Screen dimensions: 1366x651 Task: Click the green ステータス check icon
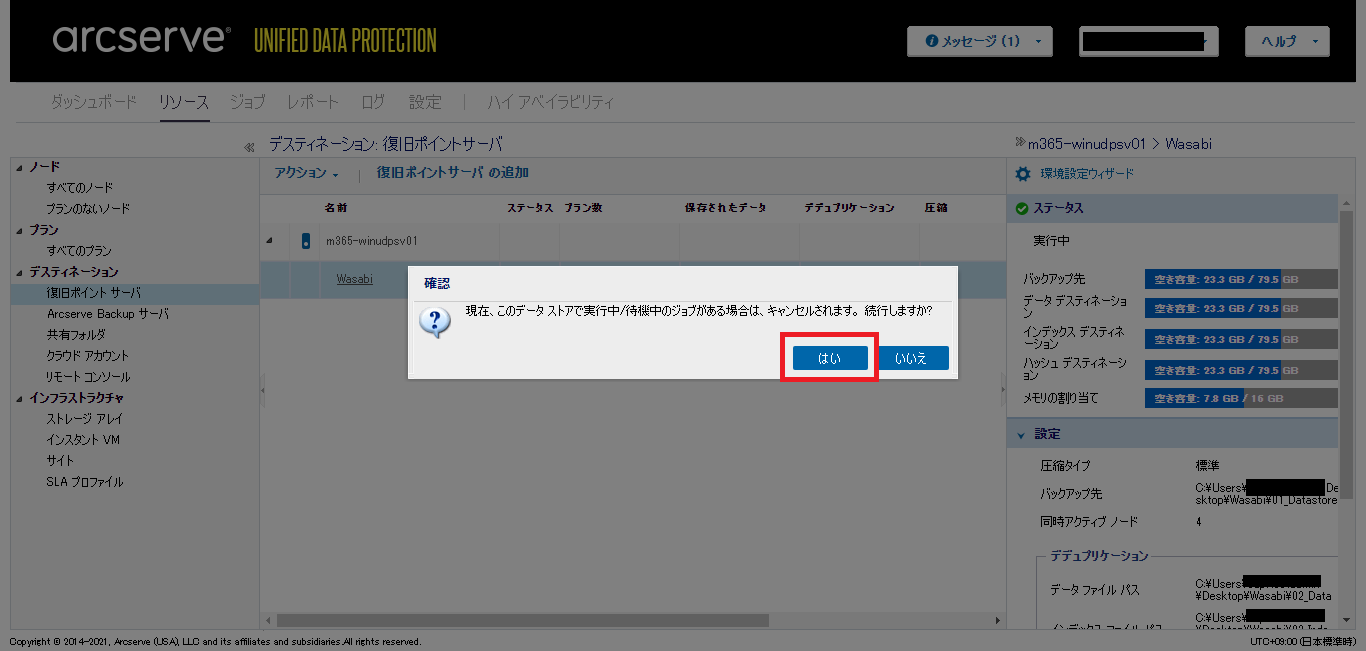(x=1021, y=208)
